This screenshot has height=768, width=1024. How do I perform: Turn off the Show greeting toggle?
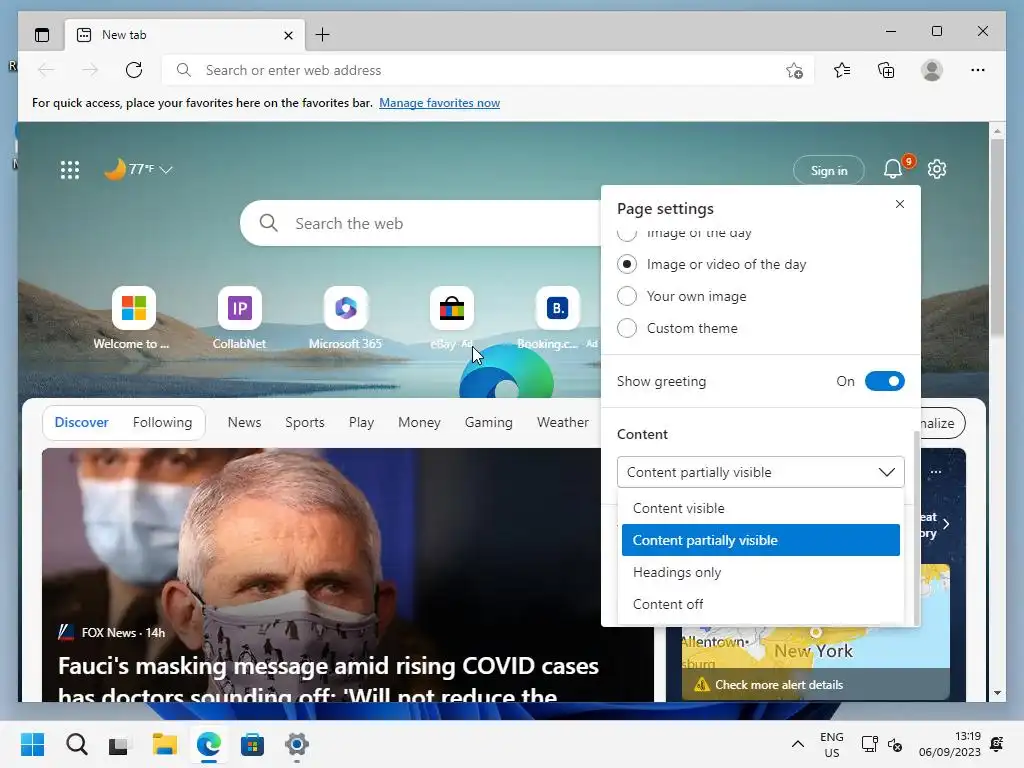(884, 381)
